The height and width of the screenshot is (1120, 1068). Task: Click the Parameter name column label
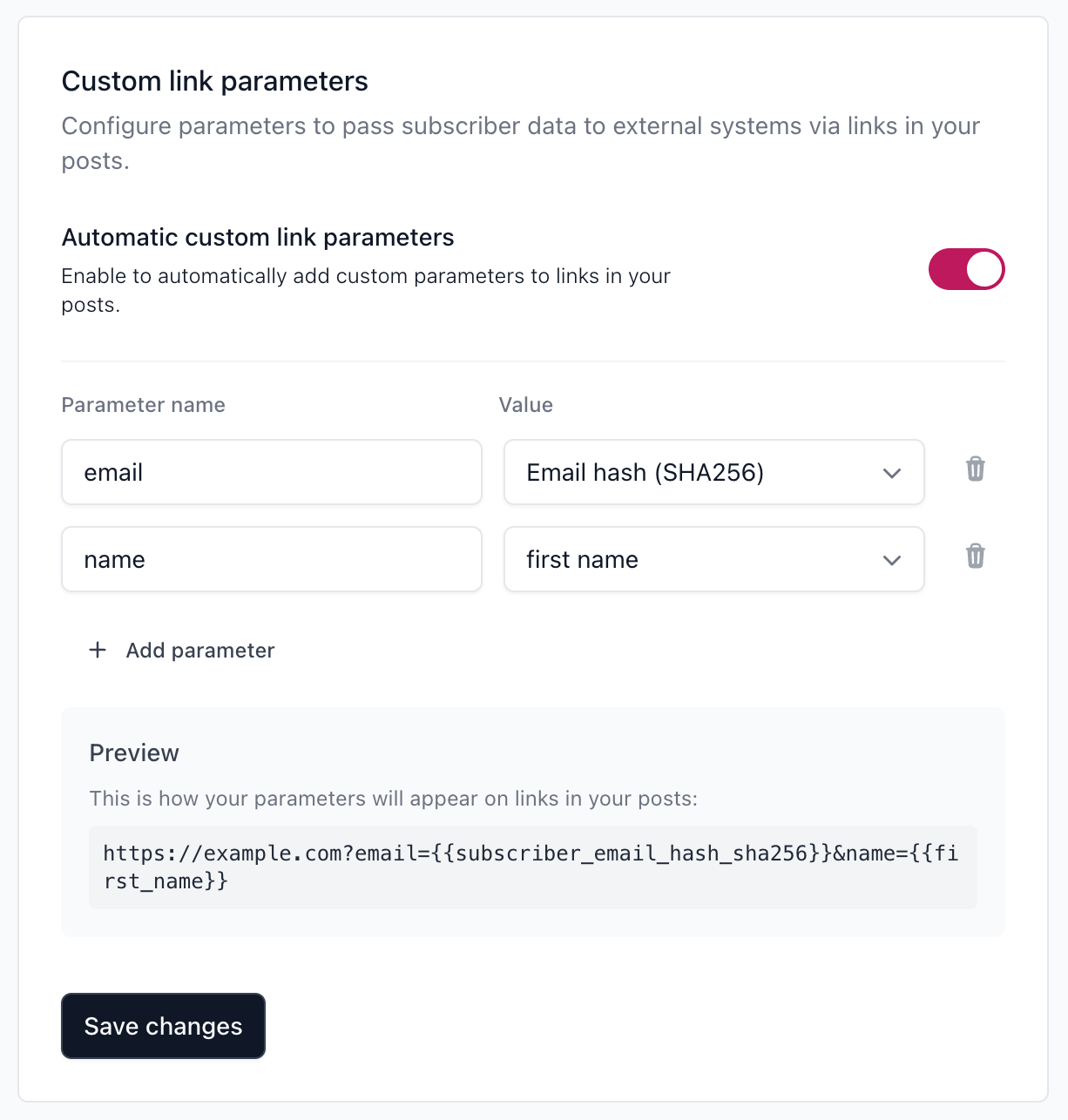144,405
